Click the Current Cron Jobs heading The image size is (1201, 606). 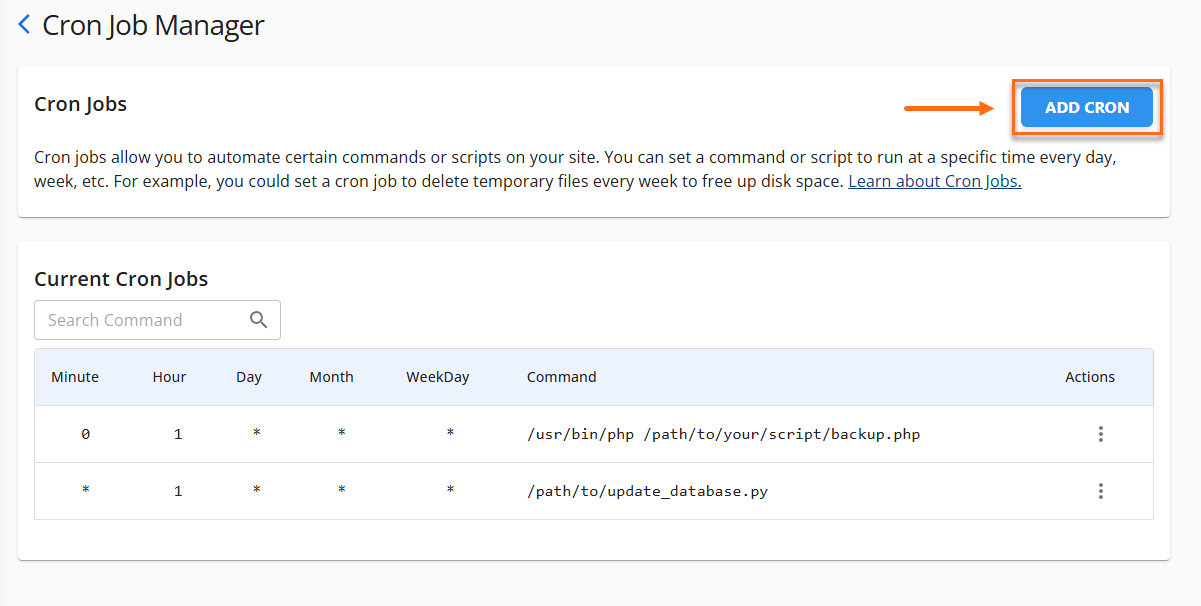point(121,279)
